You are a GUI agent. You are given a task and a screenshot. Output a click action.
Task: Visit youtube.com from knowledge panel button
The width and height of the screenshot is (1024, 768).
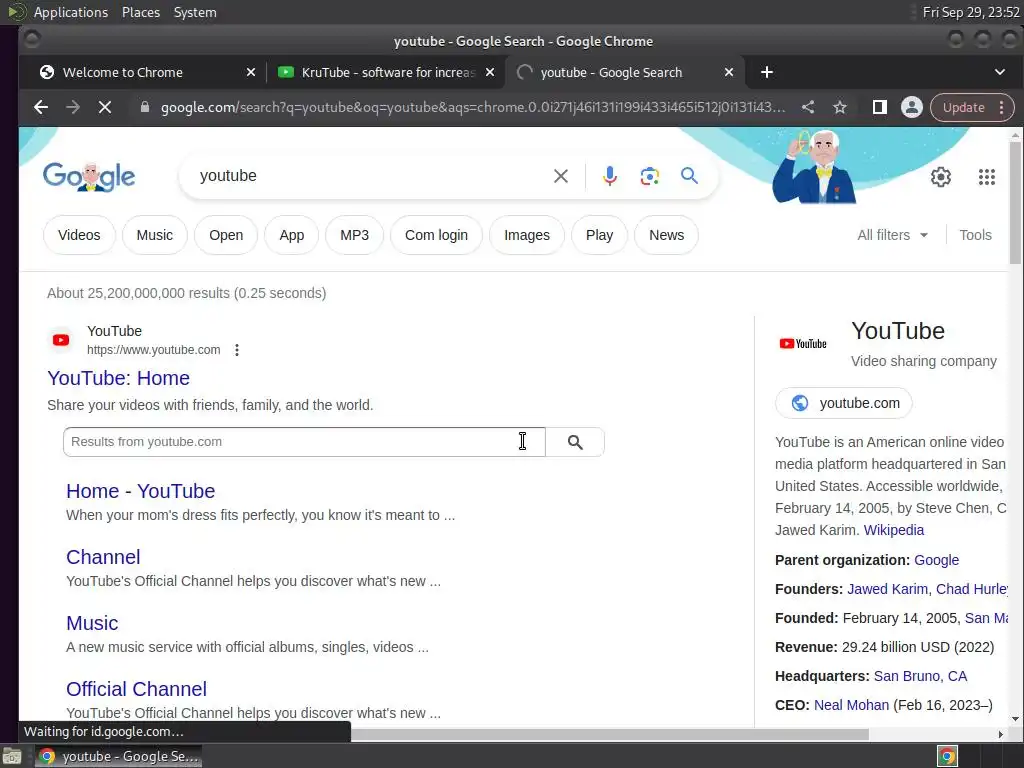coord(844,403)
